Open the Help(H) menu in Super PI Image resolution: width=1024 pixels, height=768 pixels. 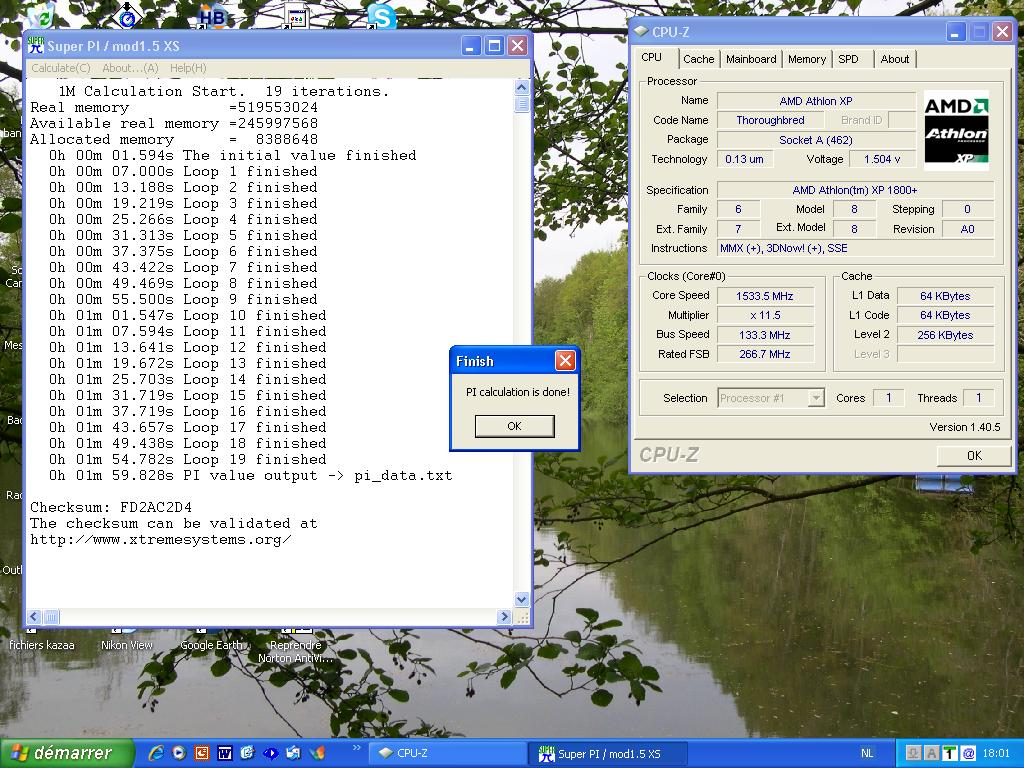pos(188,68)
